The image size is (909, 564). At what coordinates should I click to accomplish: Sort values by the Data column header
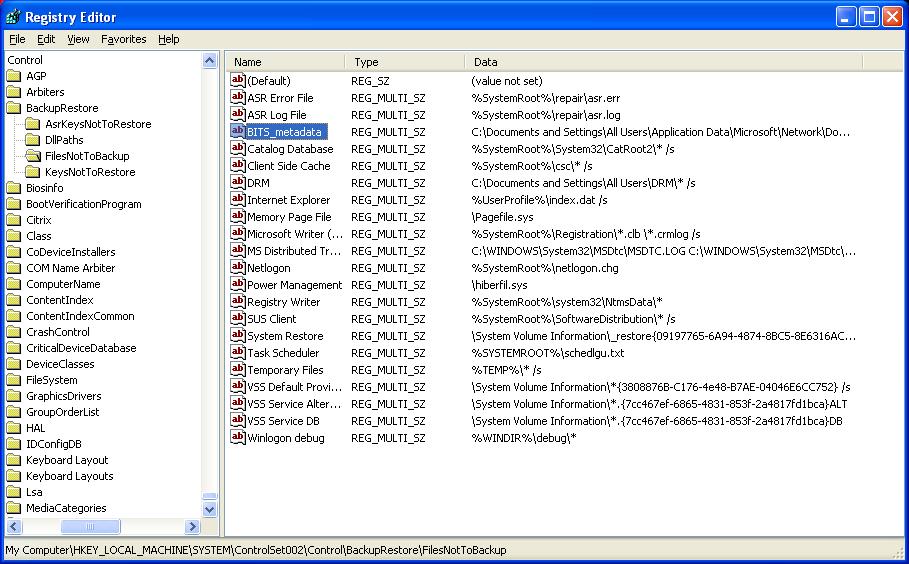[664, 62]
